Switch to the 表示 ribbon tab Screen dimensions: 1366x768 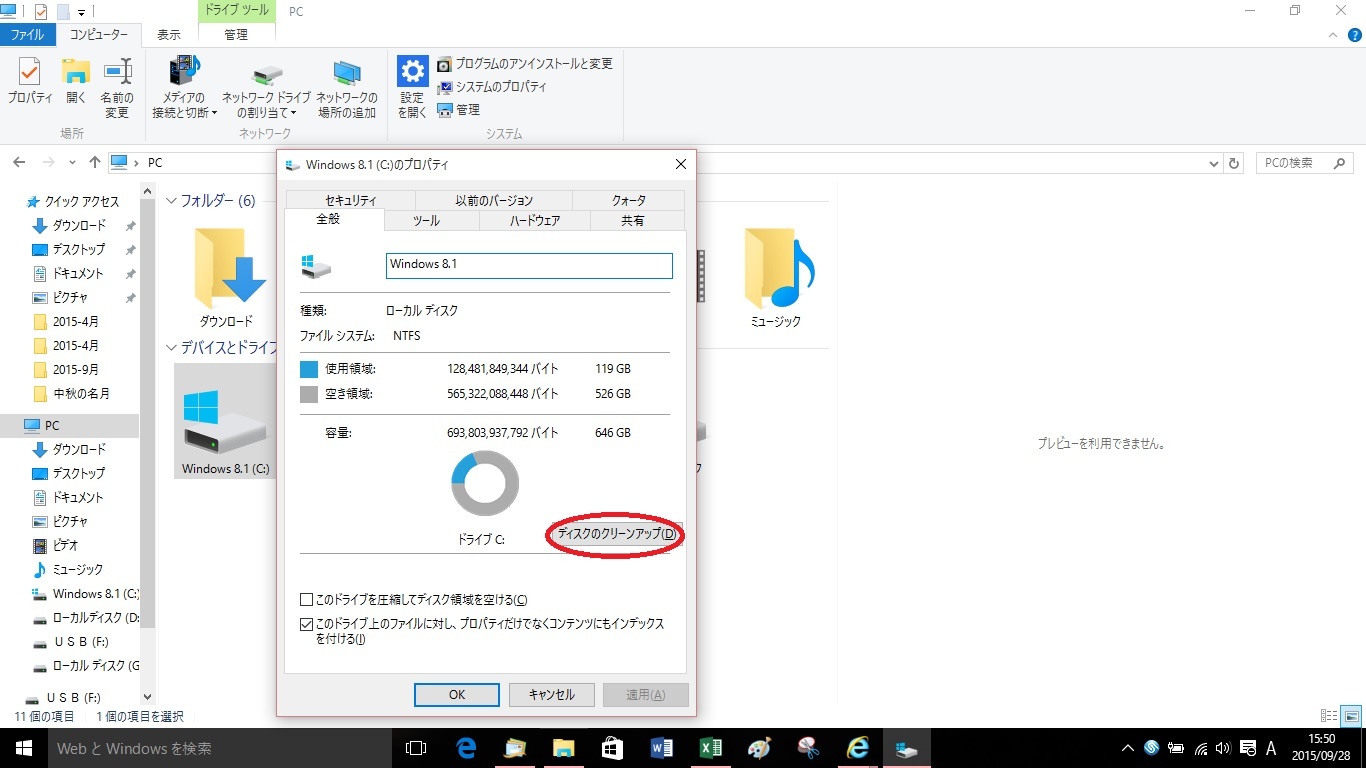(x=169, y=35)
